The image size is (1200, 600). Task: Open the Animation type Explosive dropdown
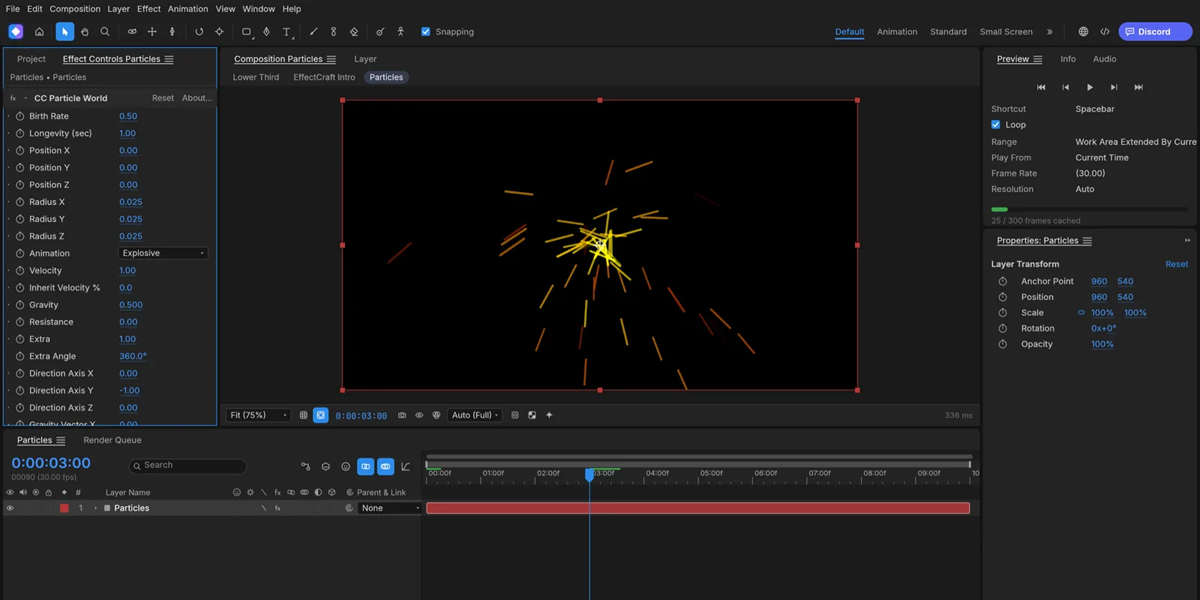163,253
